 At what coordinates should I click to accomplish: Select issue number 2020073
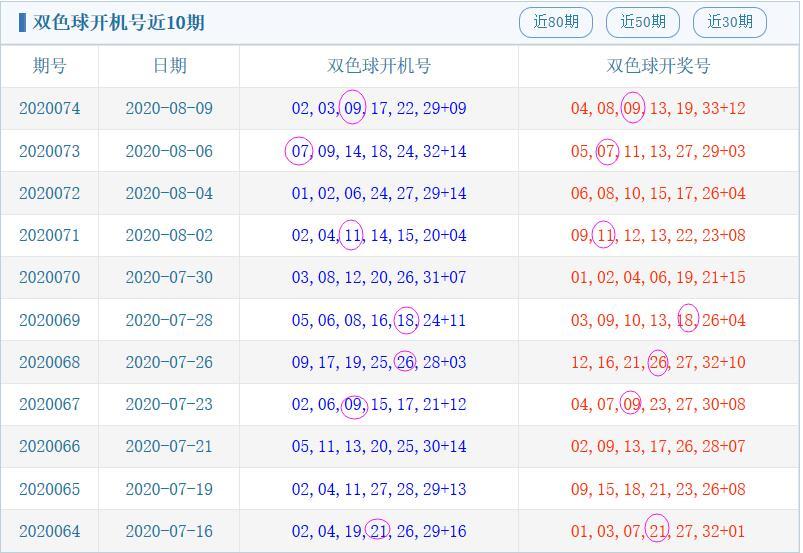coord(50,151)
